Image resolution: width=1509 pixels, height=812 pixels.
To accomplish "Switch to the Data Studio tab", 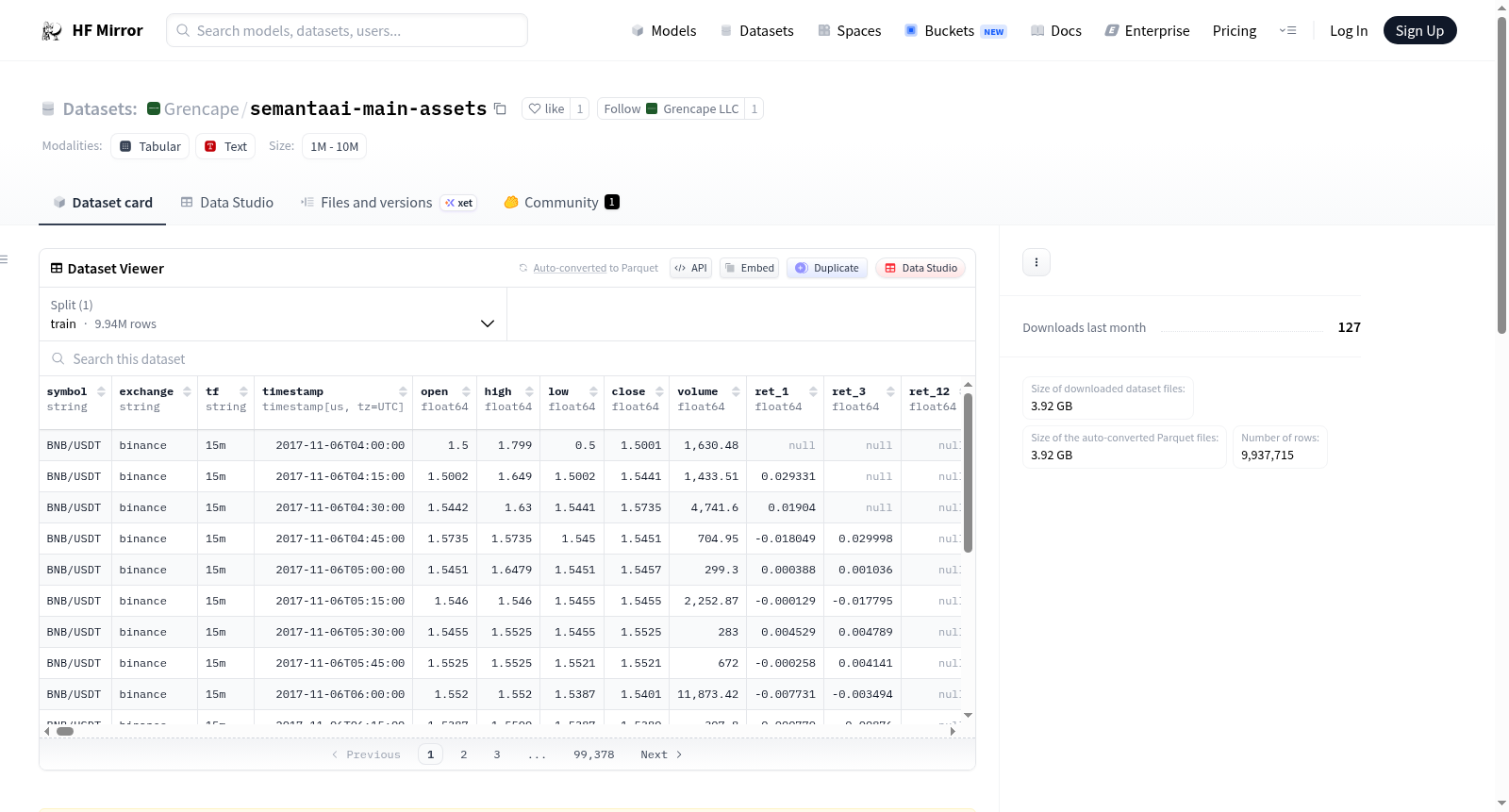I will (226, 203).
